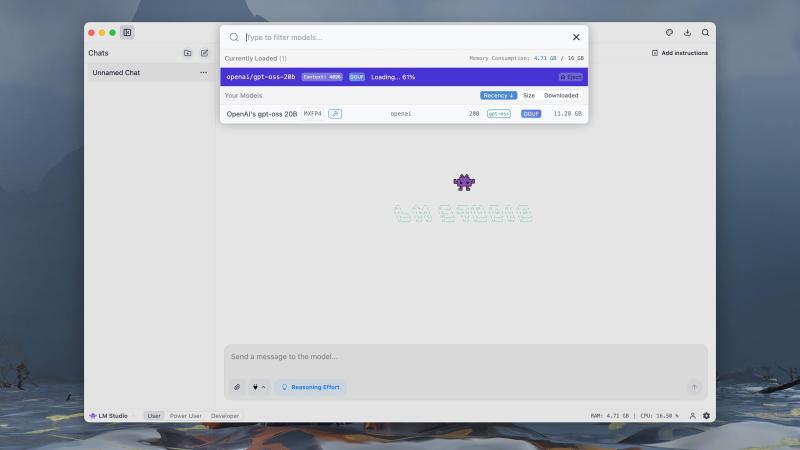Click the search magnifier in model filter
This screenshot has width=800, height=450.
pyautogui.click(x=234, y=37)
